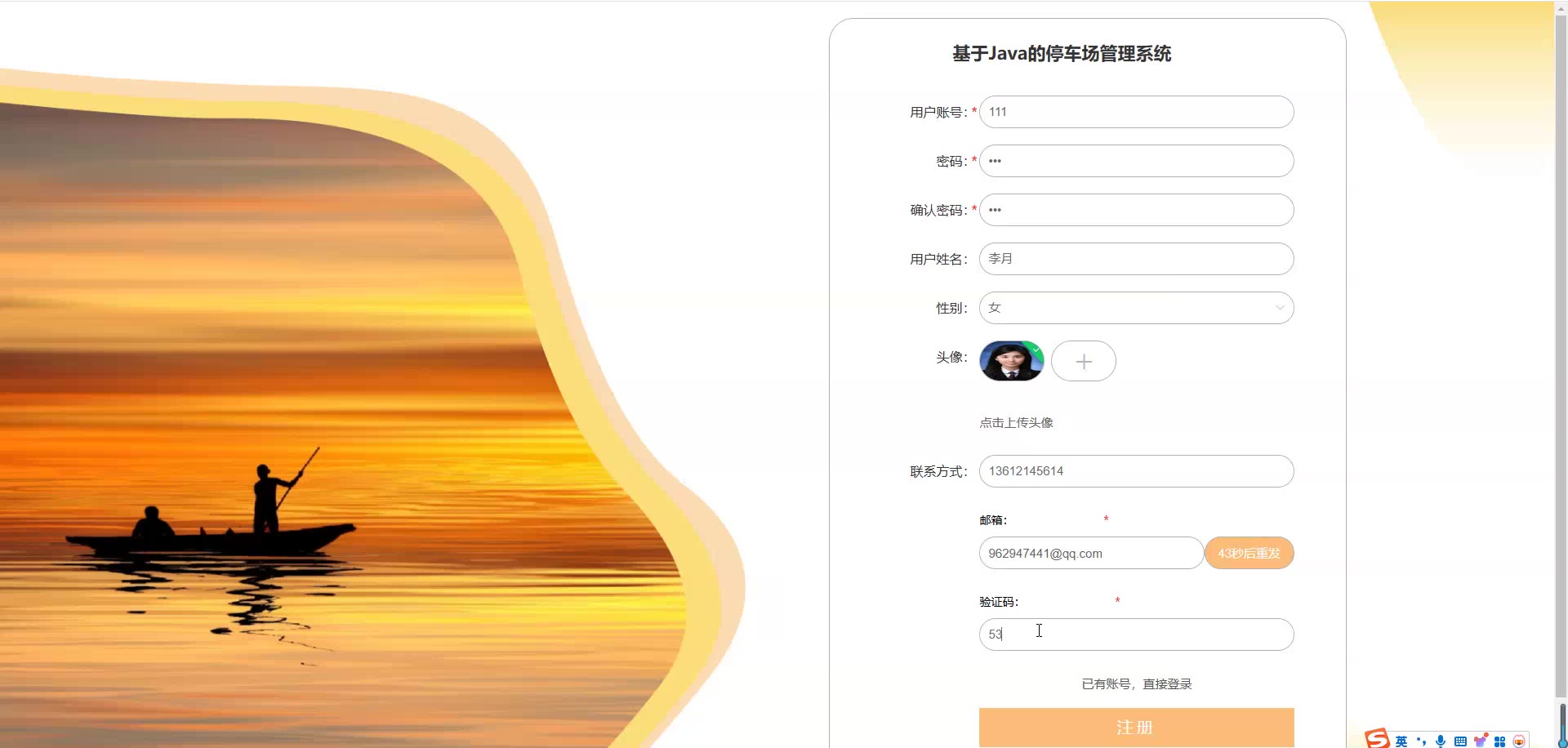Click the uploaded avatar photo thumbnail
Screen dimensions: 1568x748
click(1012, 361)
